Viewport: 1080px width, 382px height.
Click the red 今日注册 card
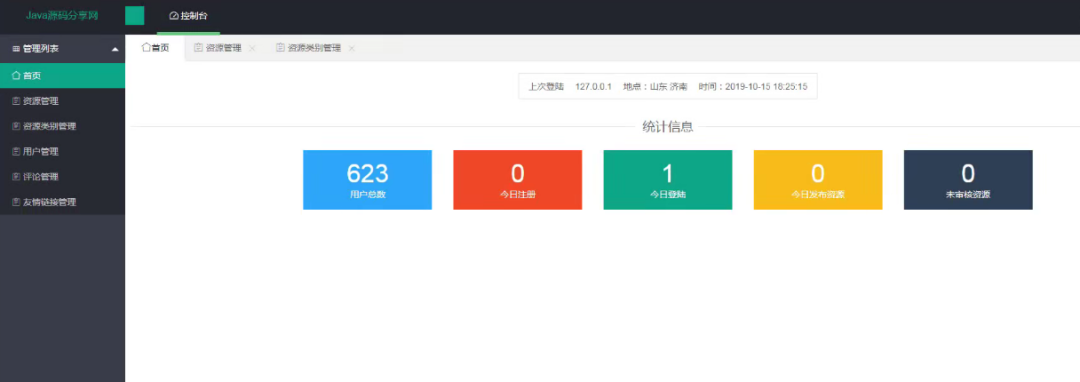pyautogui.click(x=517, y=180)
